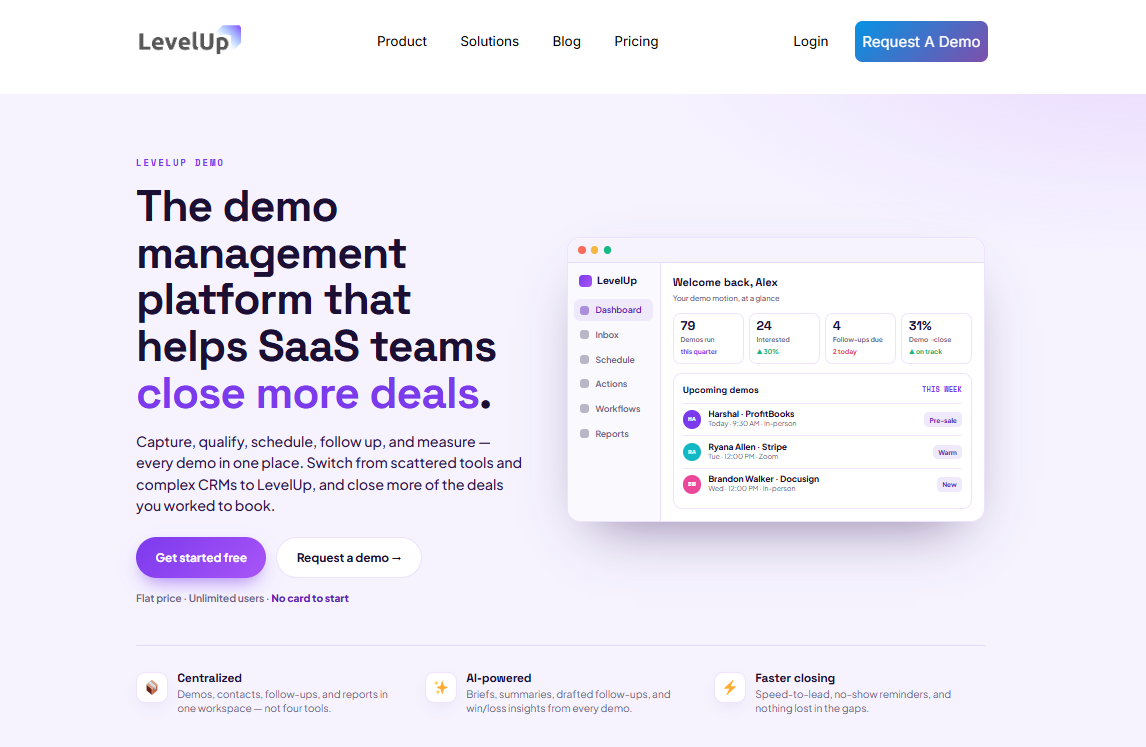Click the Welcome back, Alex heading
Screen dimensions: 1146x747
pyautogui.click(x=725, y=282)
